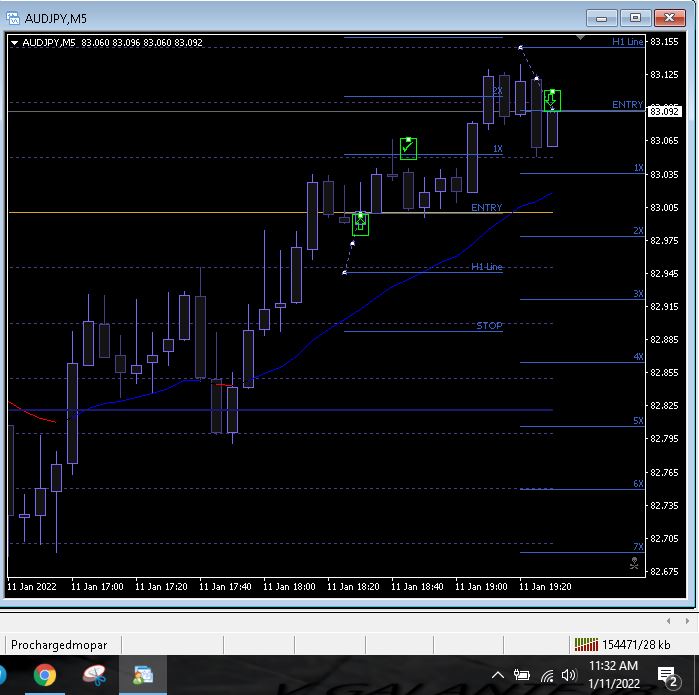The width and height of the screenshot is (699, 695).
Task: Click the OHLC values in chart header
Action: click(x=142, y=43)
